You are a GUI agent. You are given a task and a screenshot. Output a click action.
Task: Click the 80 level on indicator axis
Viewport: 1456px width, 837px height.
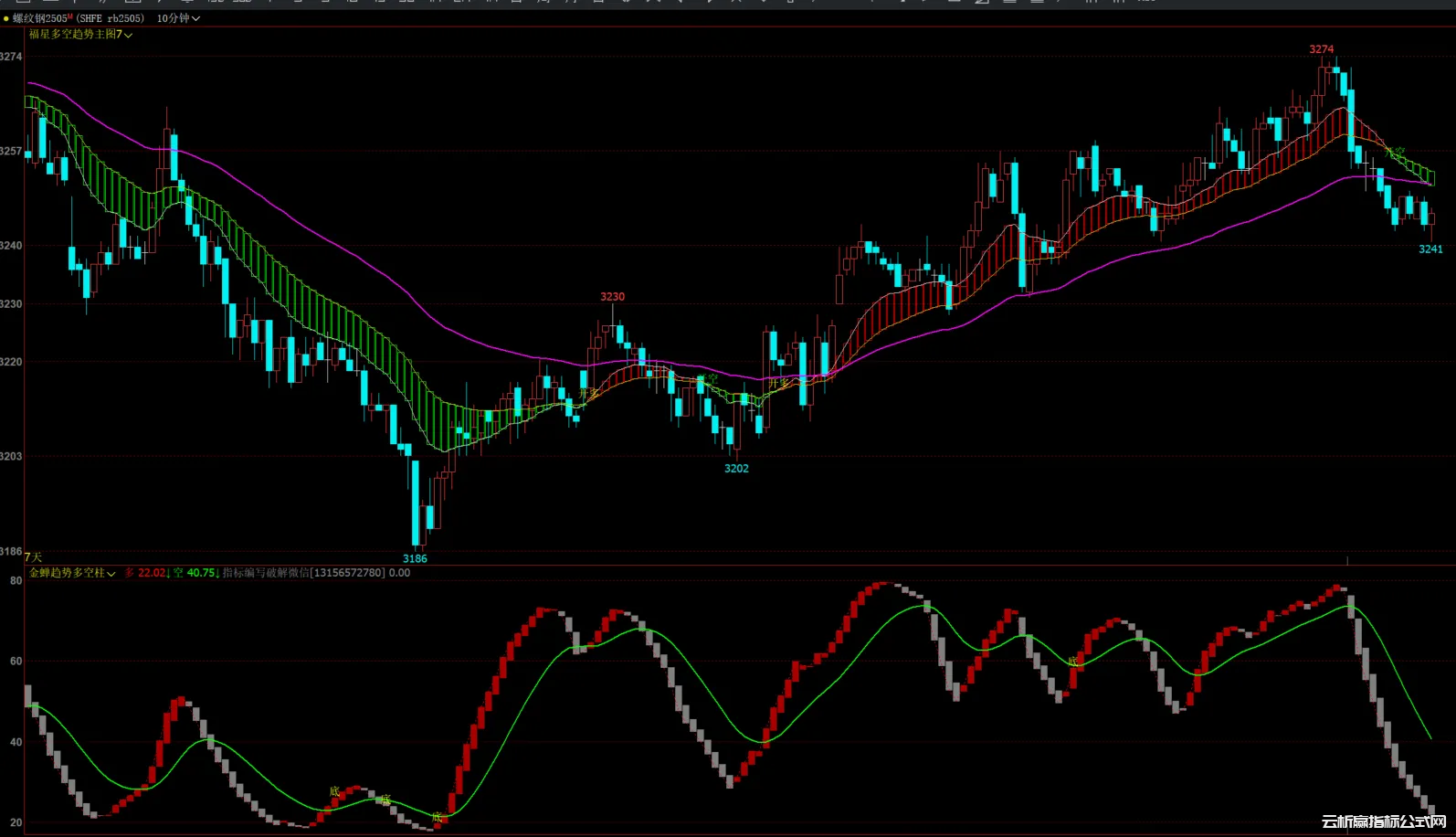click(x=16, y=580)
